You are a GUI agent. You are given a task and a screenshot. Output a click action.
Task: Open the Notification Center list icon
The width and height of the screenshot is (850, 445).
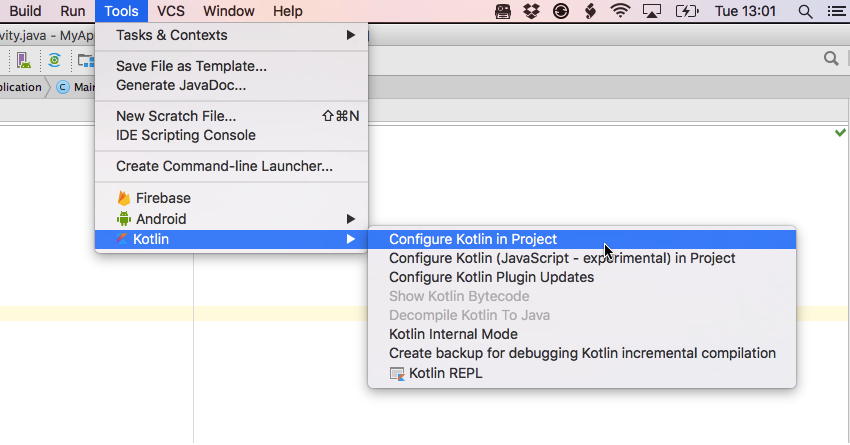coord(834,12)
